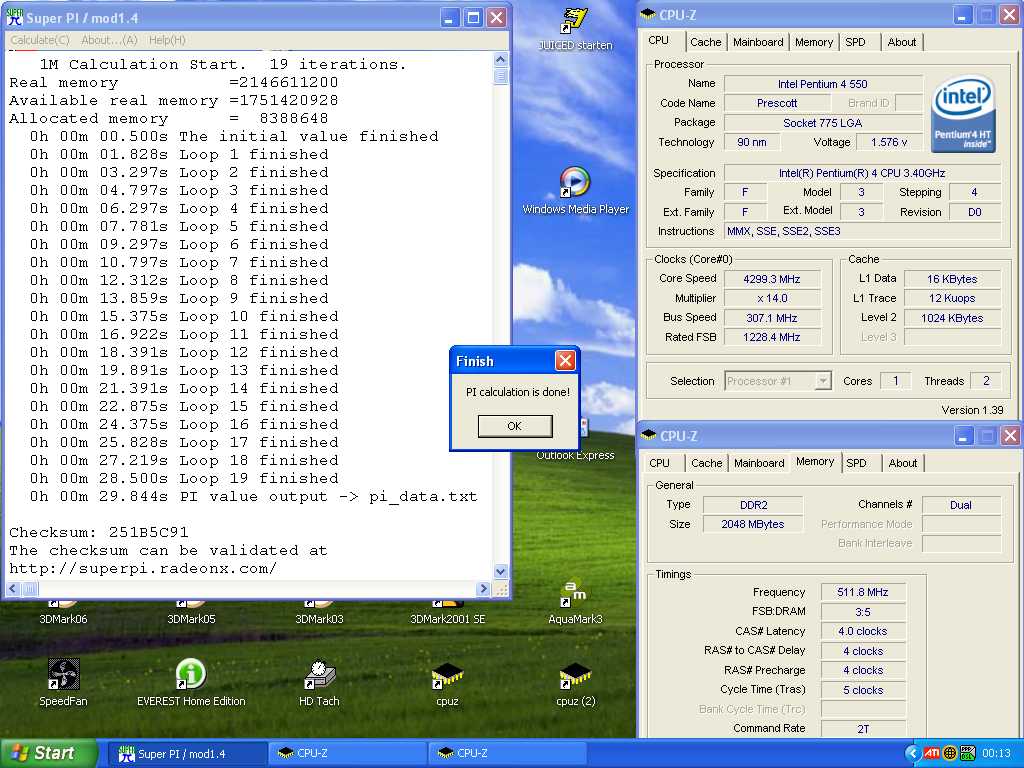Screen dimensions: 1024x768
Task: Open the JUICED starten desktop shortcut
Action: pyautogui.click(x=575, y=27)
